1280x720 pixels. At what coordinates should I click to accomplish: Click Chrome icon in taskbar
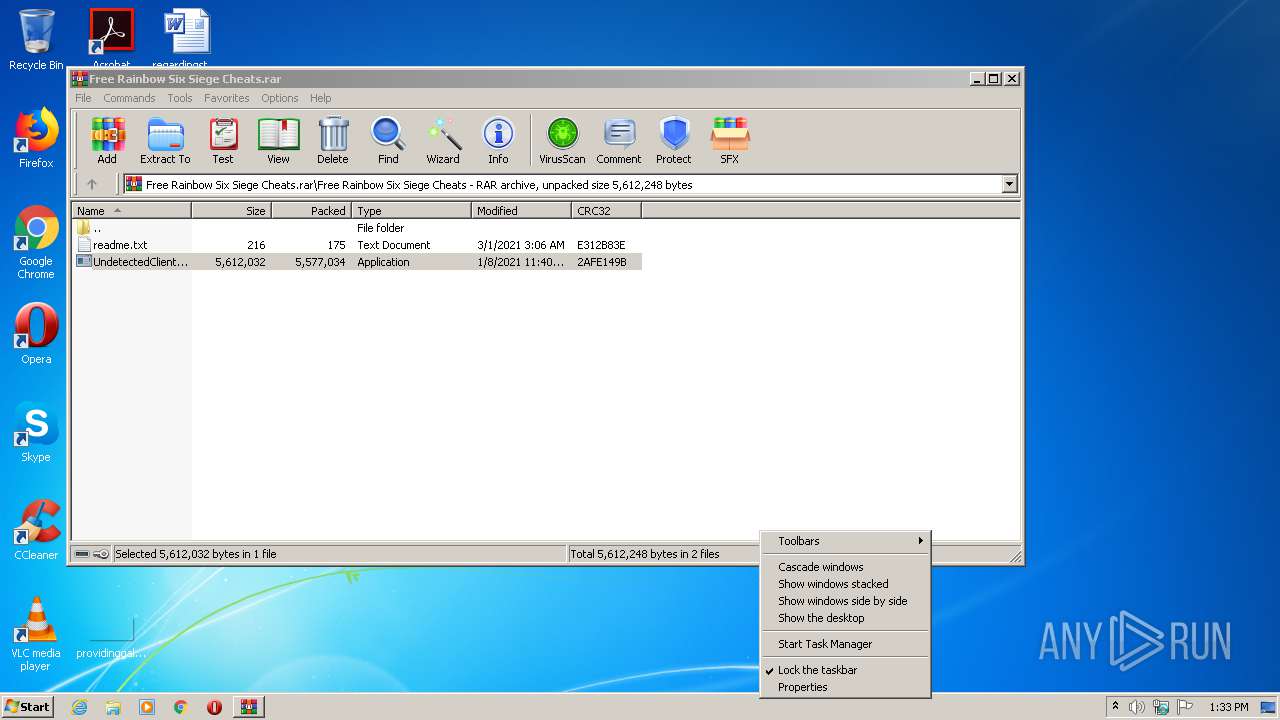pyautogui.click(x=181, y=707)
